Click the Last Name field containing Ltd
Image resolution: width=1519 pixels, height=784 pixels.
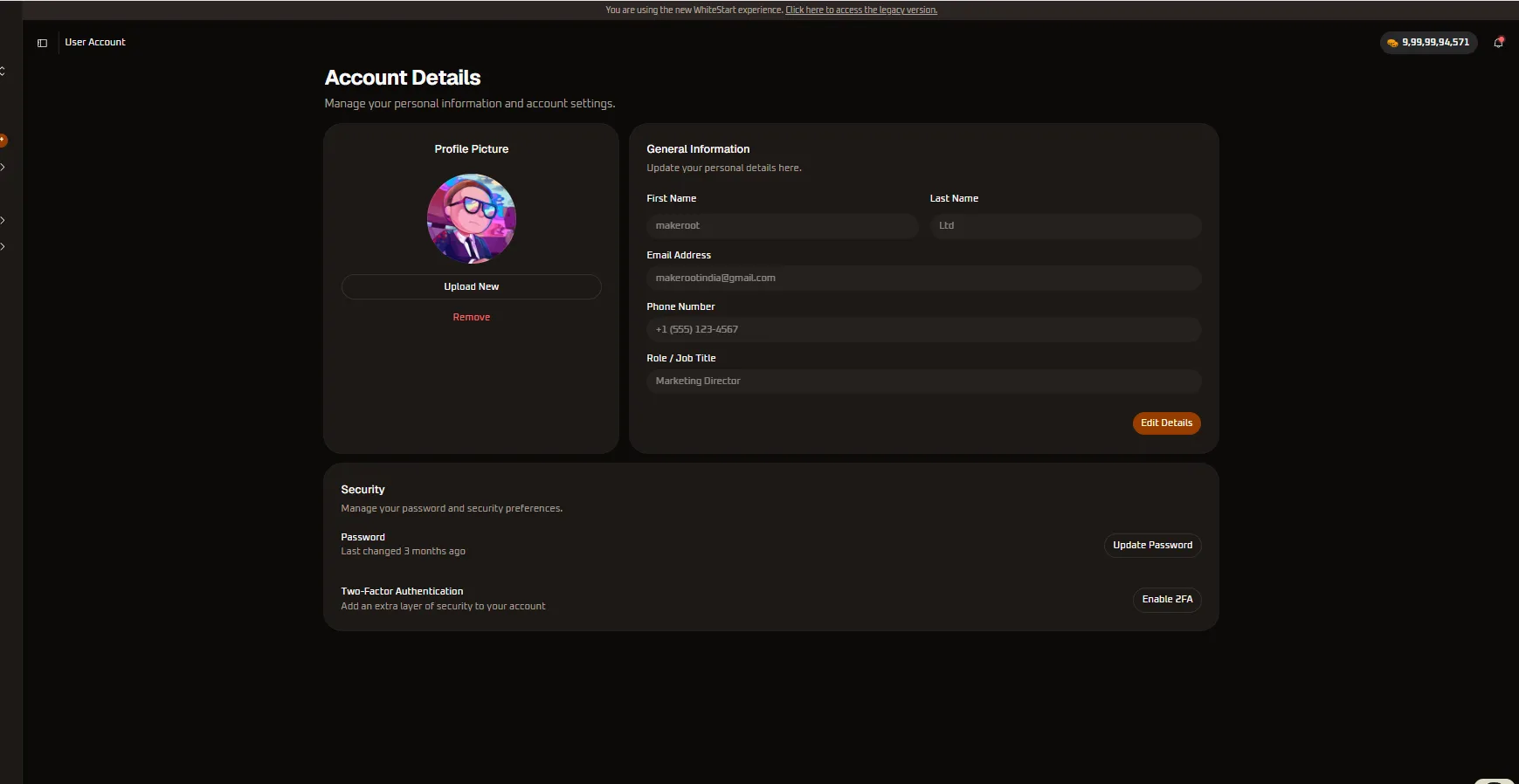(1066, 226)
